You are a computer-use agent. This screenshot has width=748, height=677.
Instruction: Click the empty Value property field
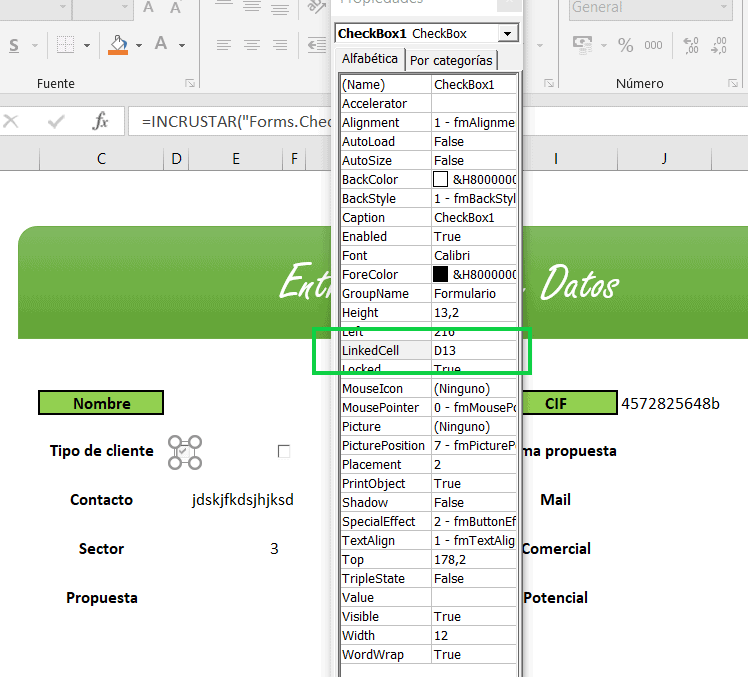[x=474, y=598]
